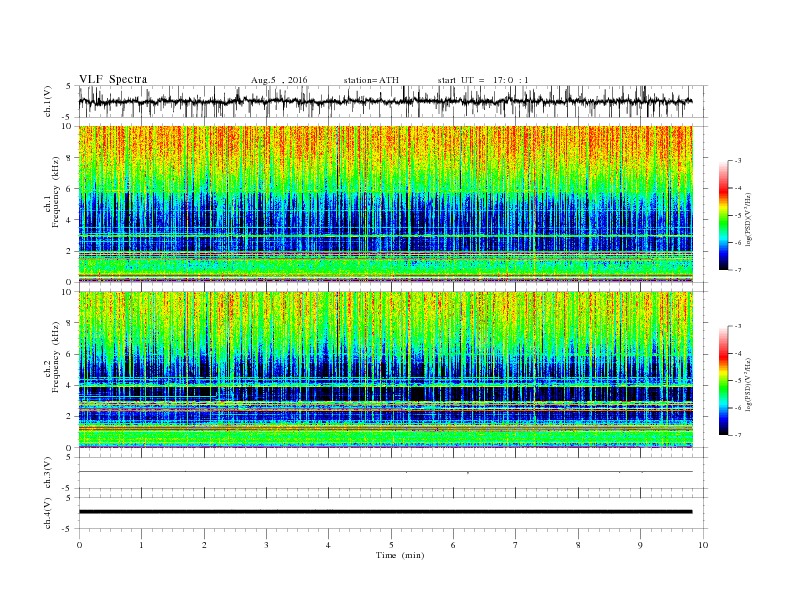Click the "-7" tick on ch.2 colorbar
Screen dimensions: 792x612
click(x=738, y=435)
